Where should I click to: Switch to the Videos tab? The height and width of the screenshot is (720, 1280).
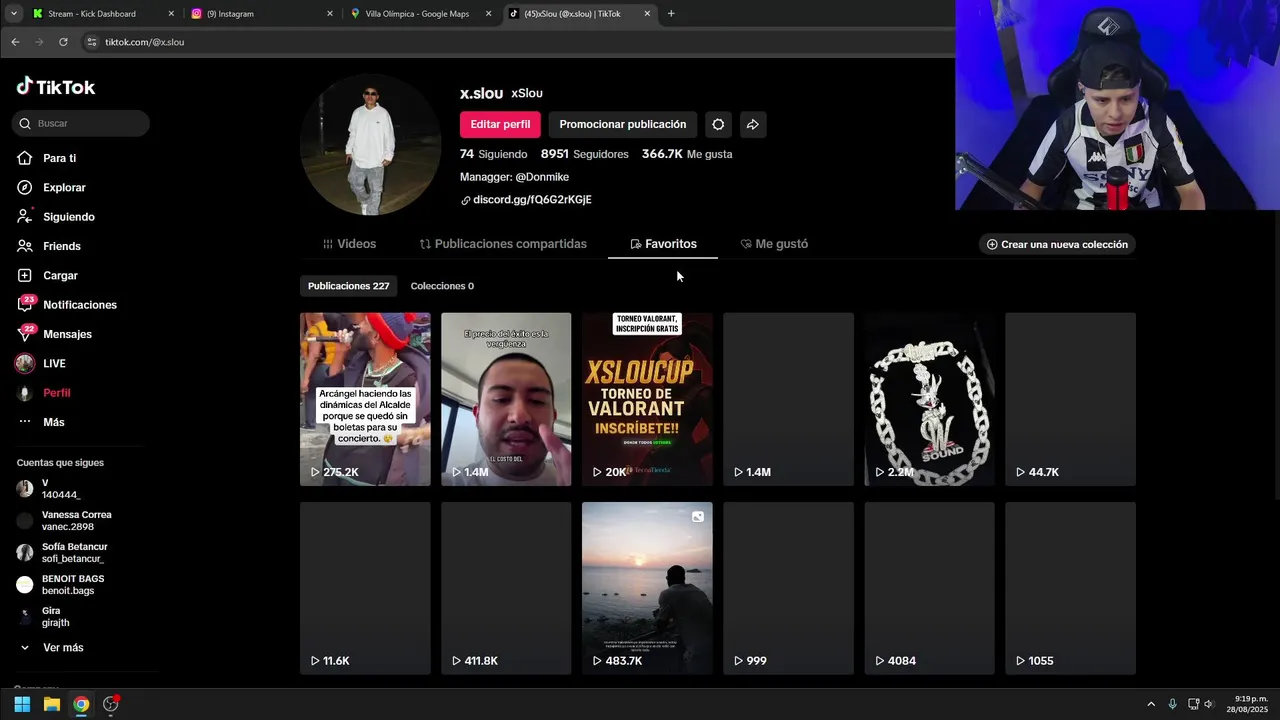pos(349,244)
